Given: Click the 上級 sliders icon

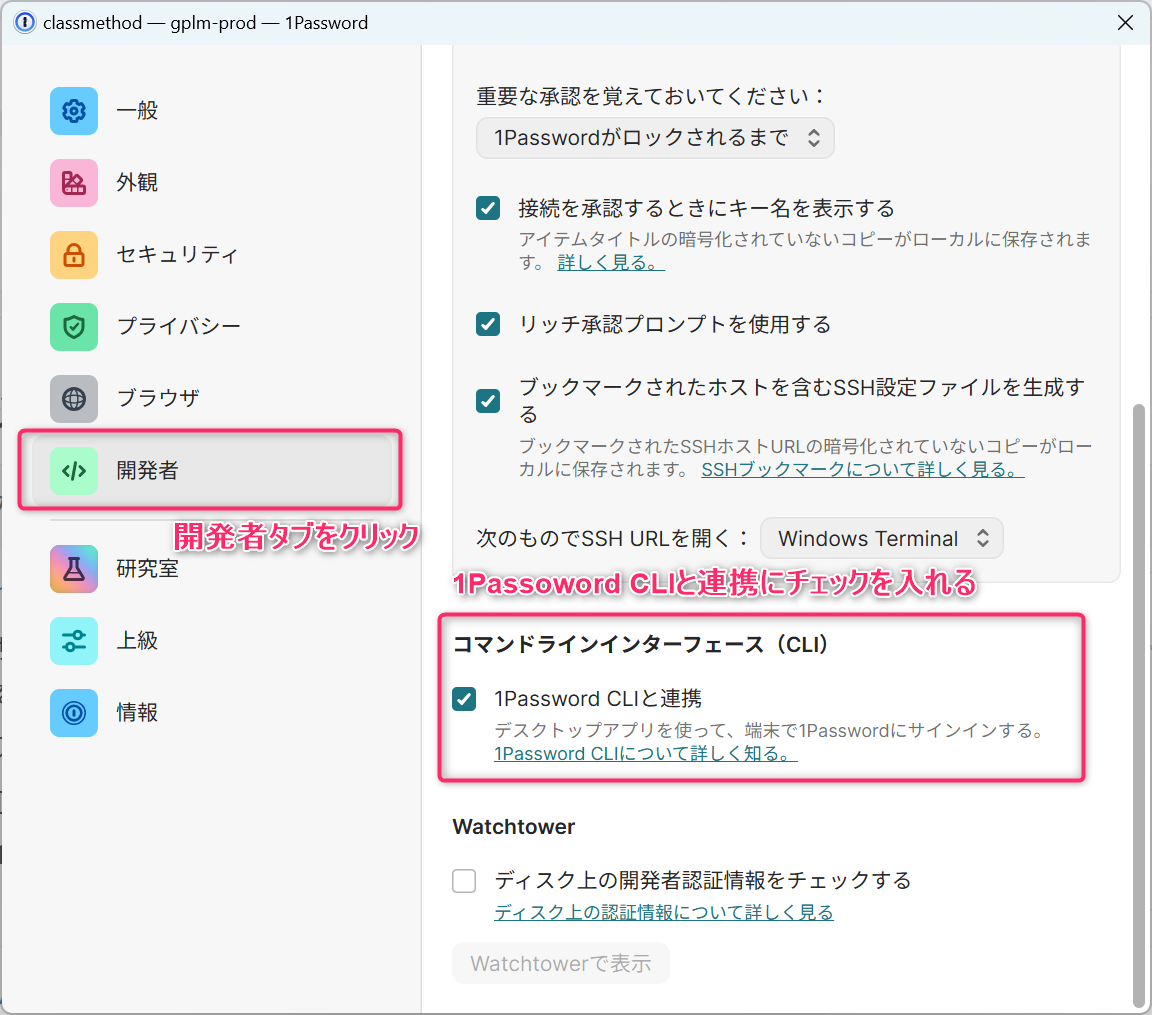Looking at the screenshot, I should [x=73, y=640].
